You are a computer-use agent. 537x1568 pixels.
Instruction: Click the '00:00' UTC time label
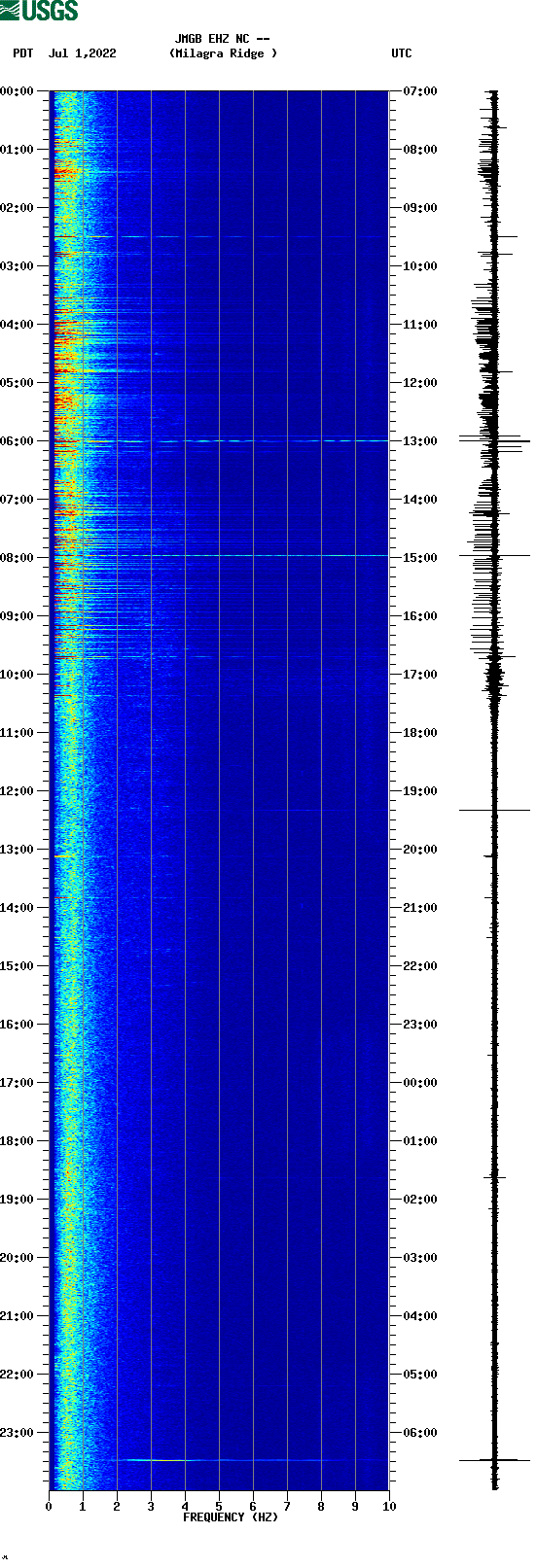tap(420, 1083)
